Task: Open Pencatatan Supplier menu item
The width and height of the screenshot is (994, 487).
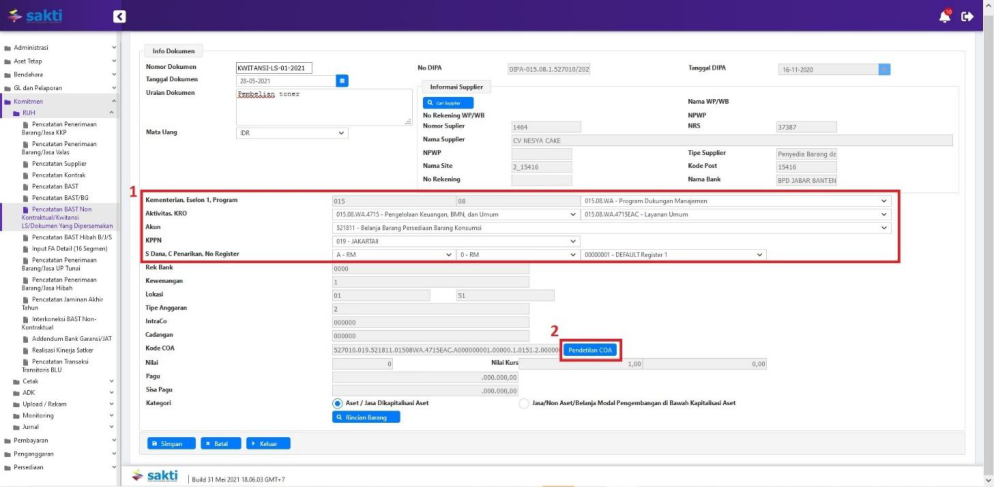Action: [59, 161]
